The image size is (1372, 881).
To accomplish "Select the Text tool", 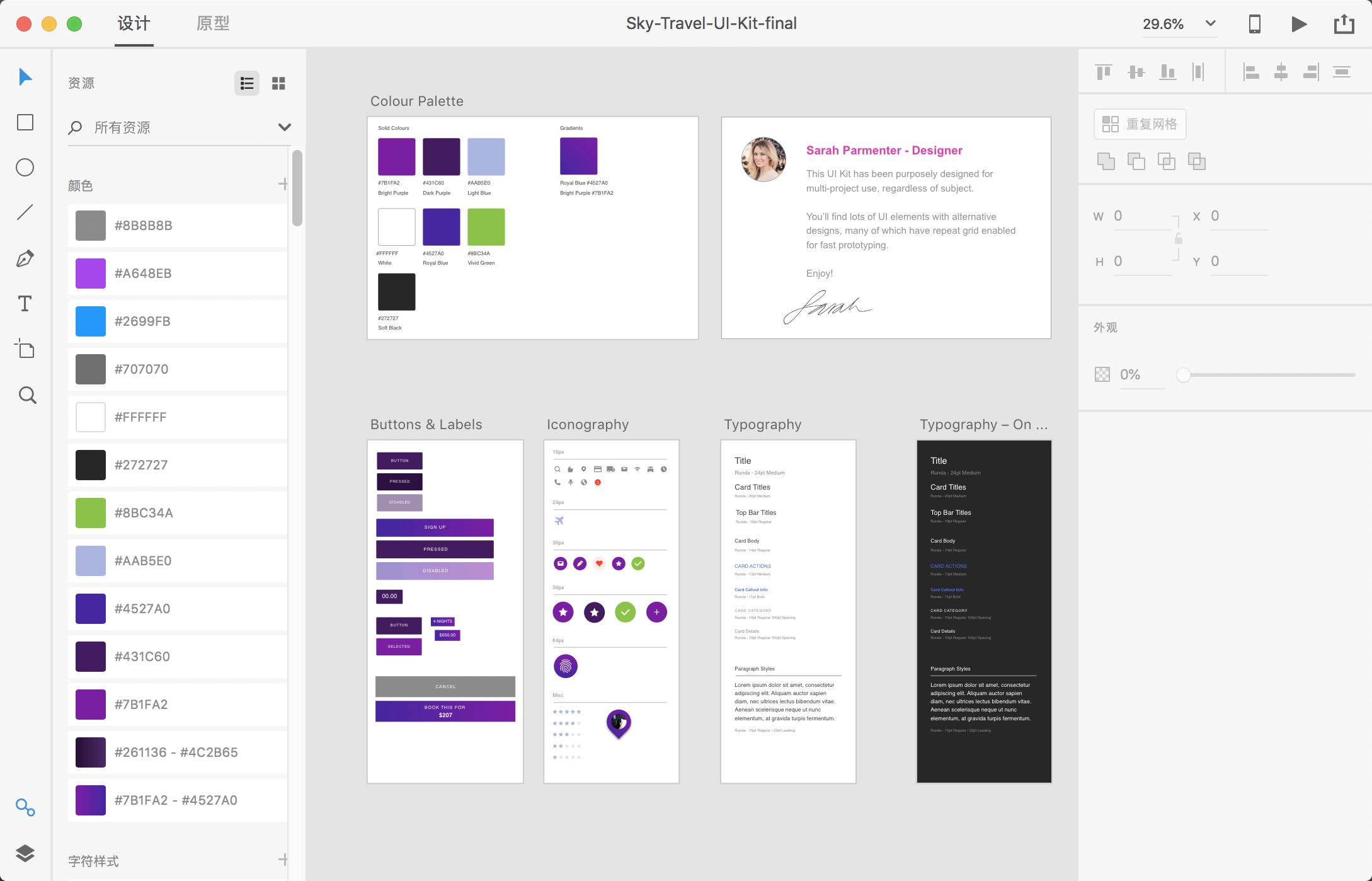I will pos(25,304).
